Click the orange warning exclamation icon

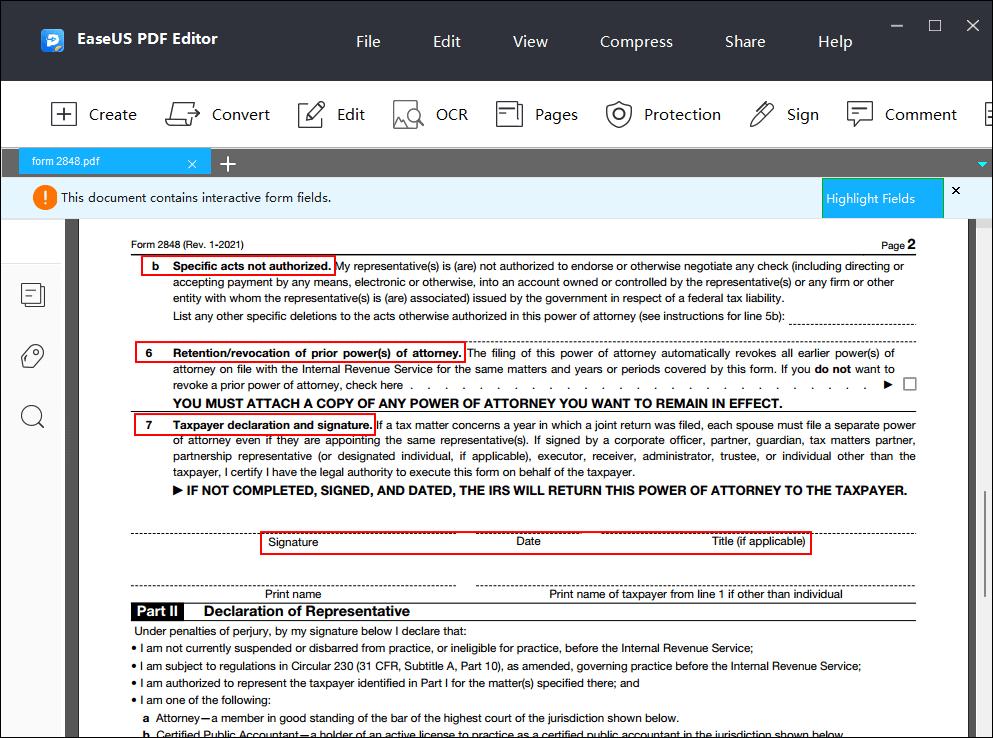point(45,198)
